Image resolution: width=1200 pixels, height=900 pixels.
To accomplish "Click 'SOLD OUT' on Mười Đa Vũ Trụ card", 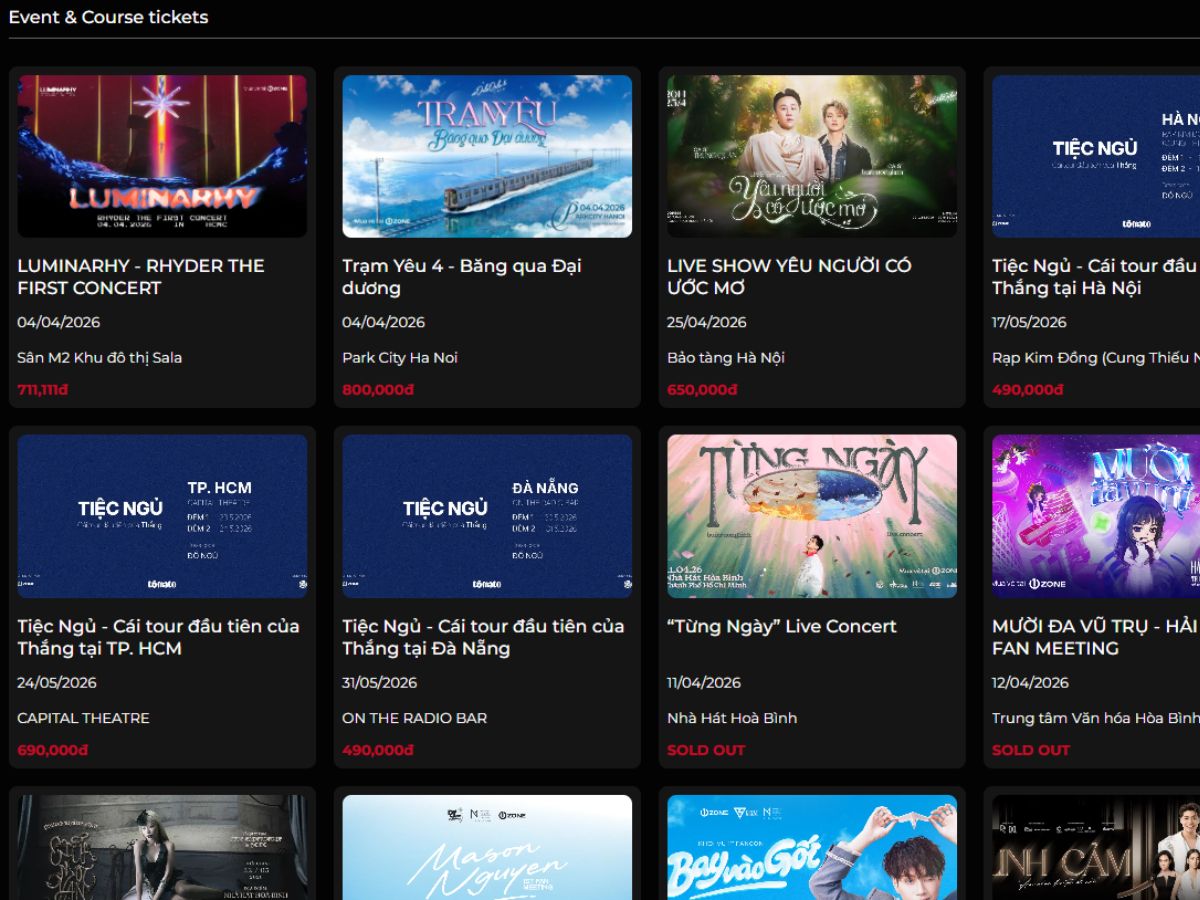I will point(1031,750).
